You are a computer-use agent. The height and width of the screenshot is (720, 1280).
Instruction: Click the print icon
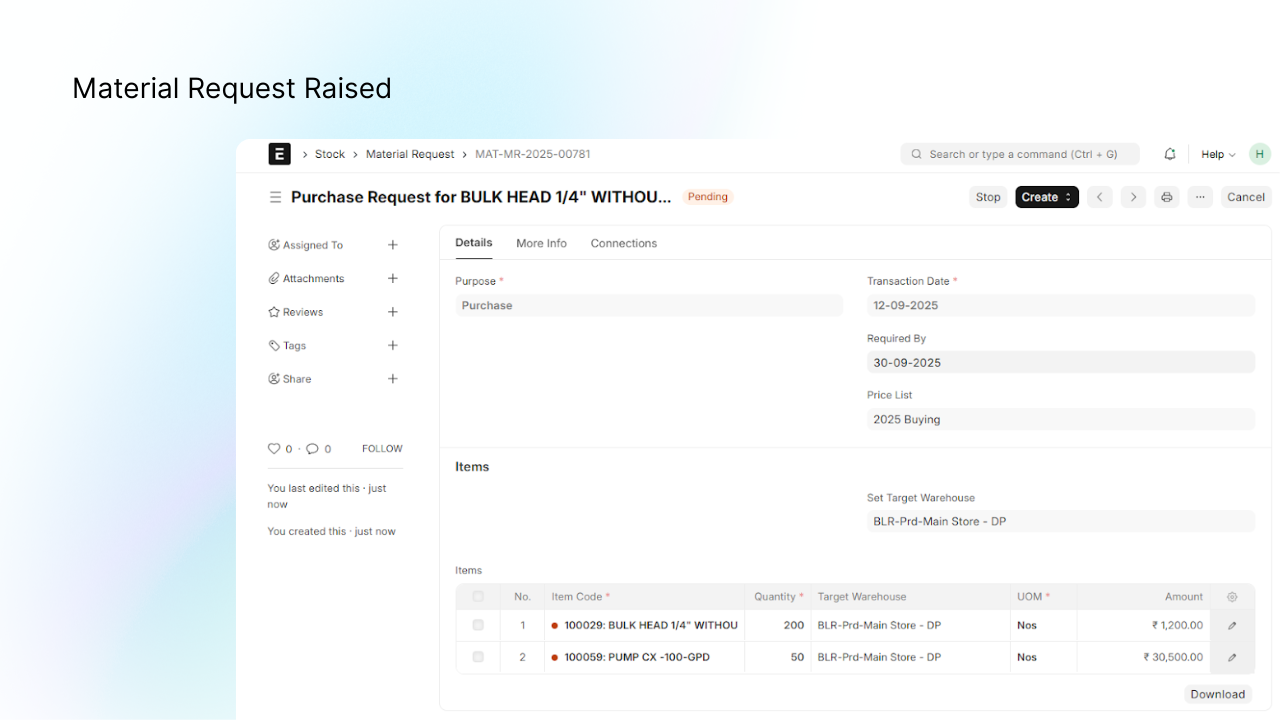(1167, 197)
